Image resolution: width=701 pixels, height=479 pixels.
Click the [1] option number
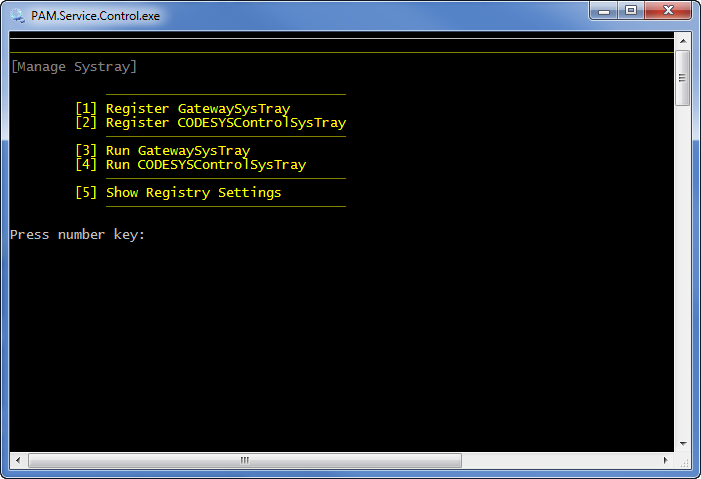[x=86, y=109]
